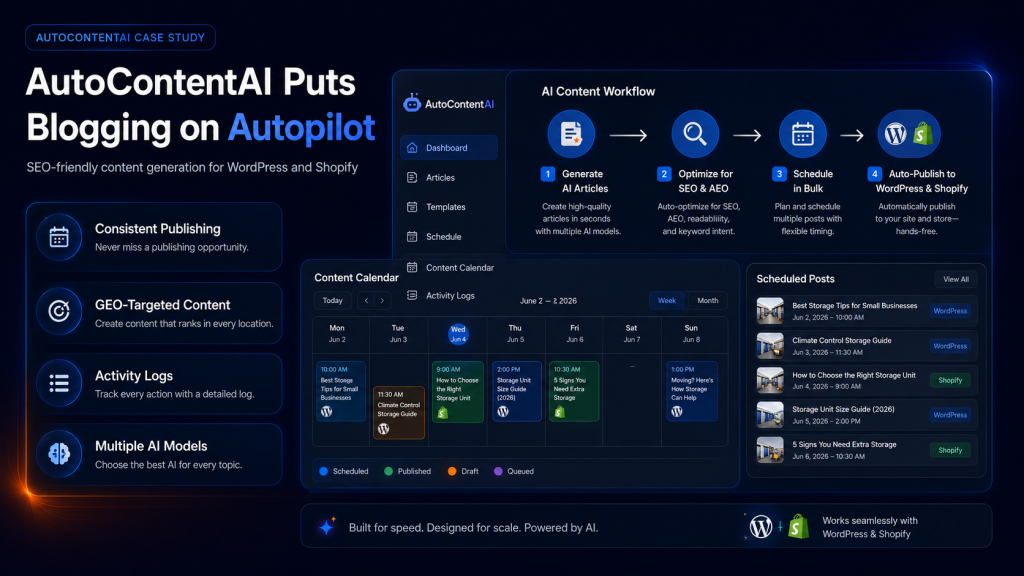Open Climate Control Storage Guide post thumbnail
1024x576 pixels.
tap(770, 346)
